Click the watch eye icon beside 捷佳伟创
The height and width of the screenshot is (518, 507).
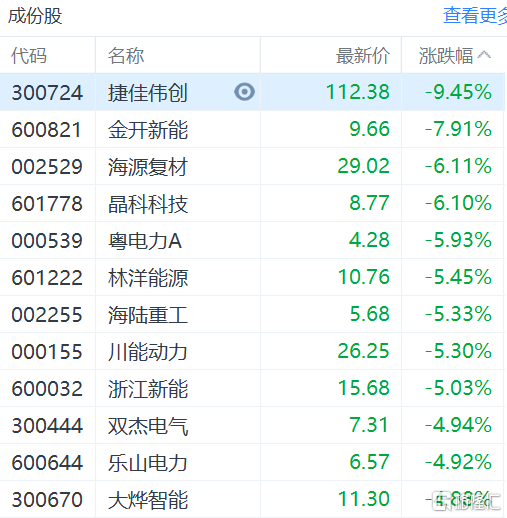pyautogui.click(x=244, y=92)
